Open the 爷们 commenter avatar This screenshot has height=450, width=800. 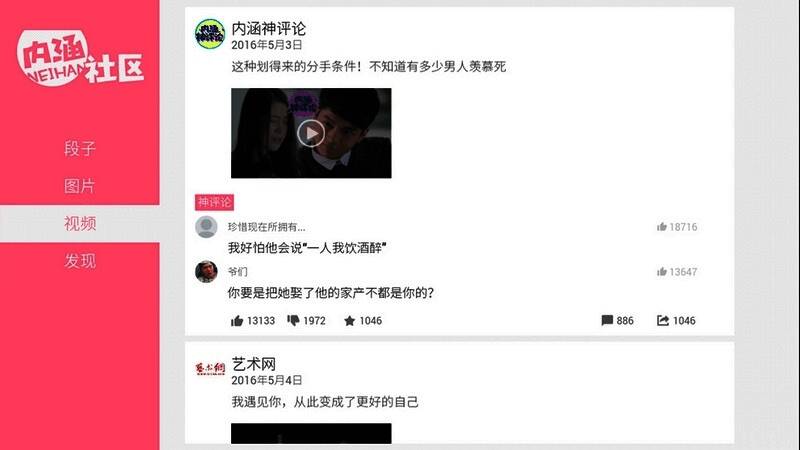click(x=206, y=271)
